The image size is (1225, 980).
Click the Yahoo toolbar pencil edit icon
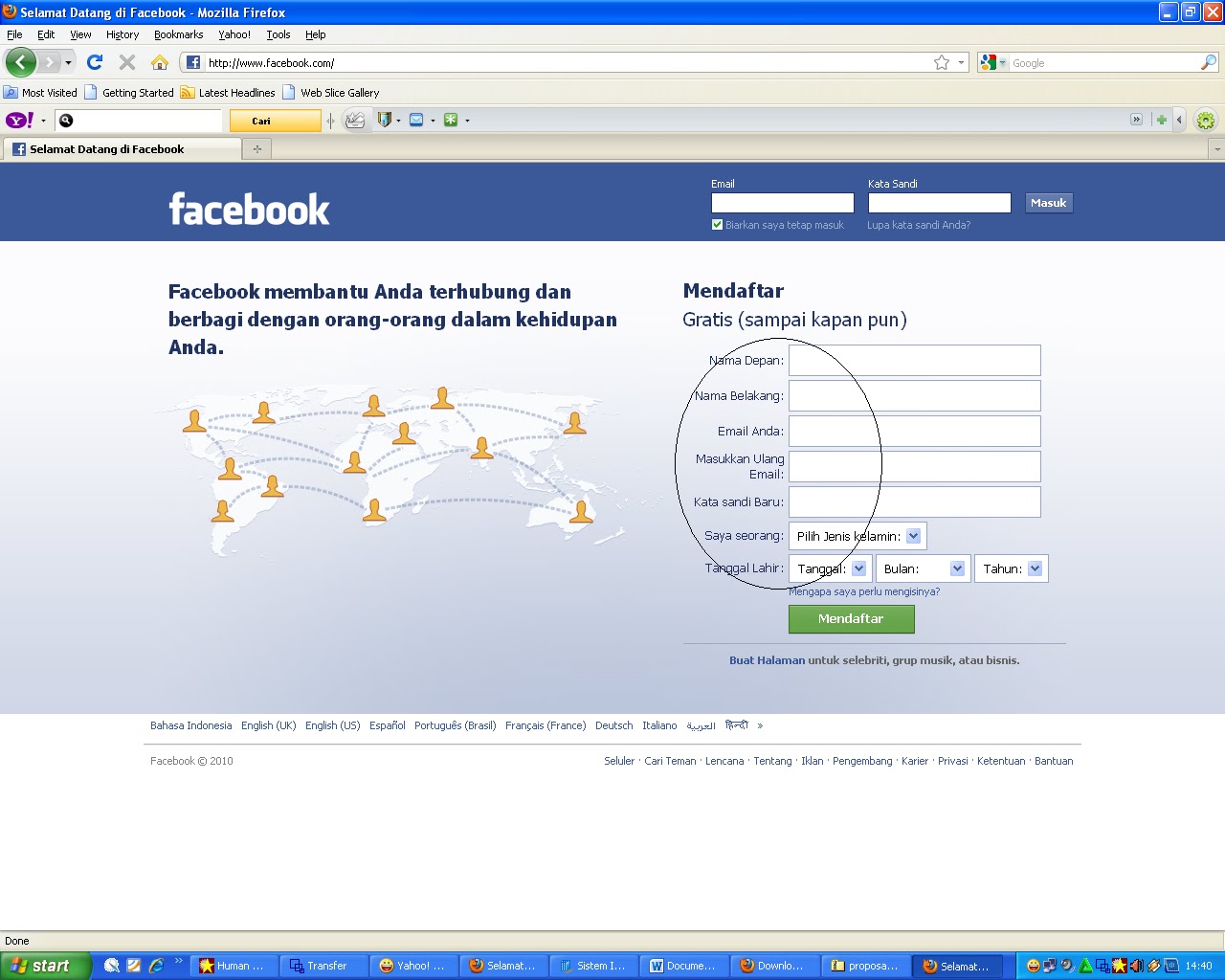point(355,121)
